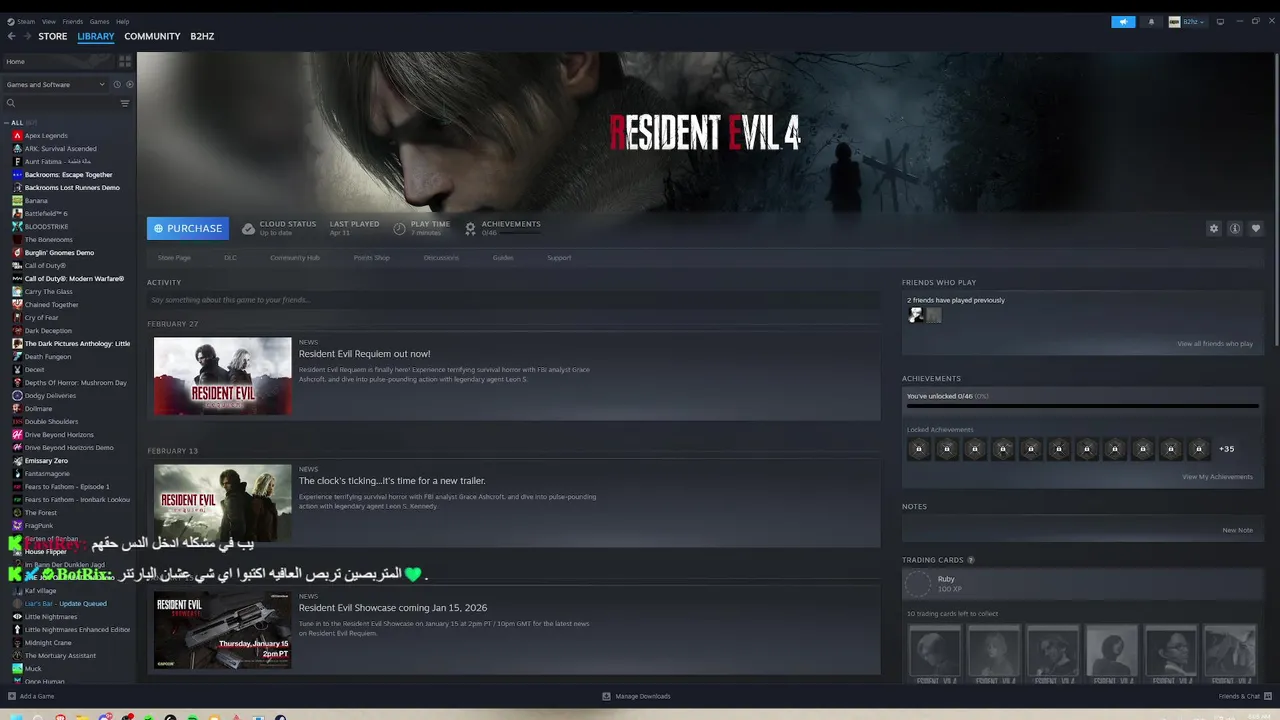Open the Community Hub link

(x=295, y=258)
